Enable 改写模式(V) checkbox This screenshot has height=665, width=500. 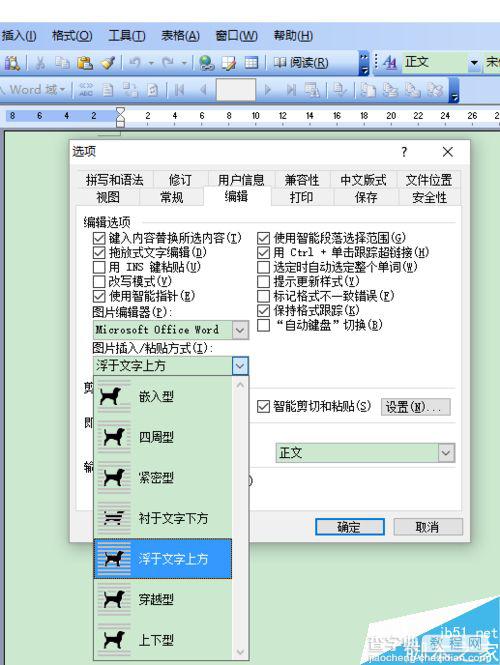[x=99, y=282]
